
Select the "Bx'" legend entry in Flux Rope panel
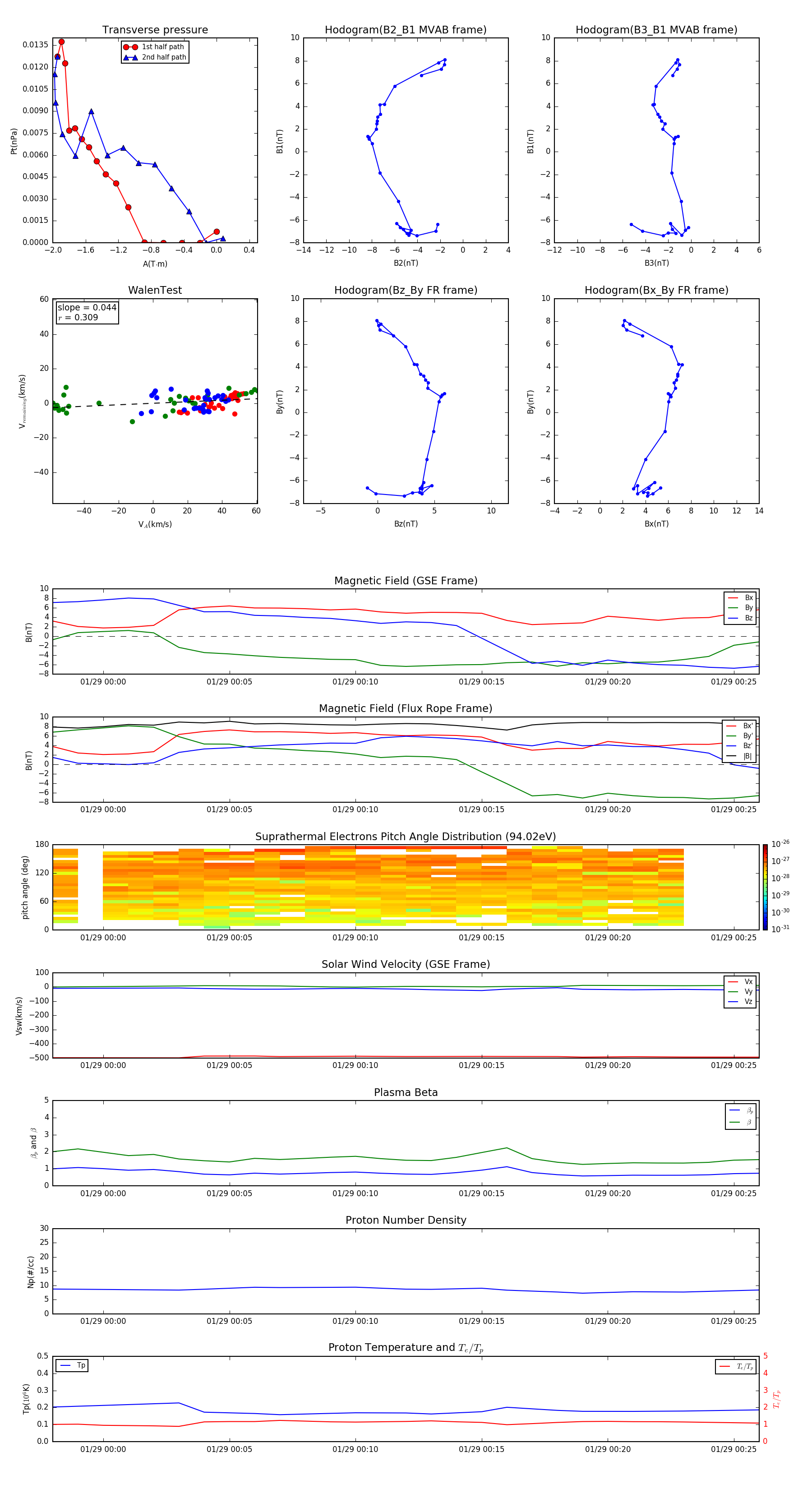click(740, 726)
